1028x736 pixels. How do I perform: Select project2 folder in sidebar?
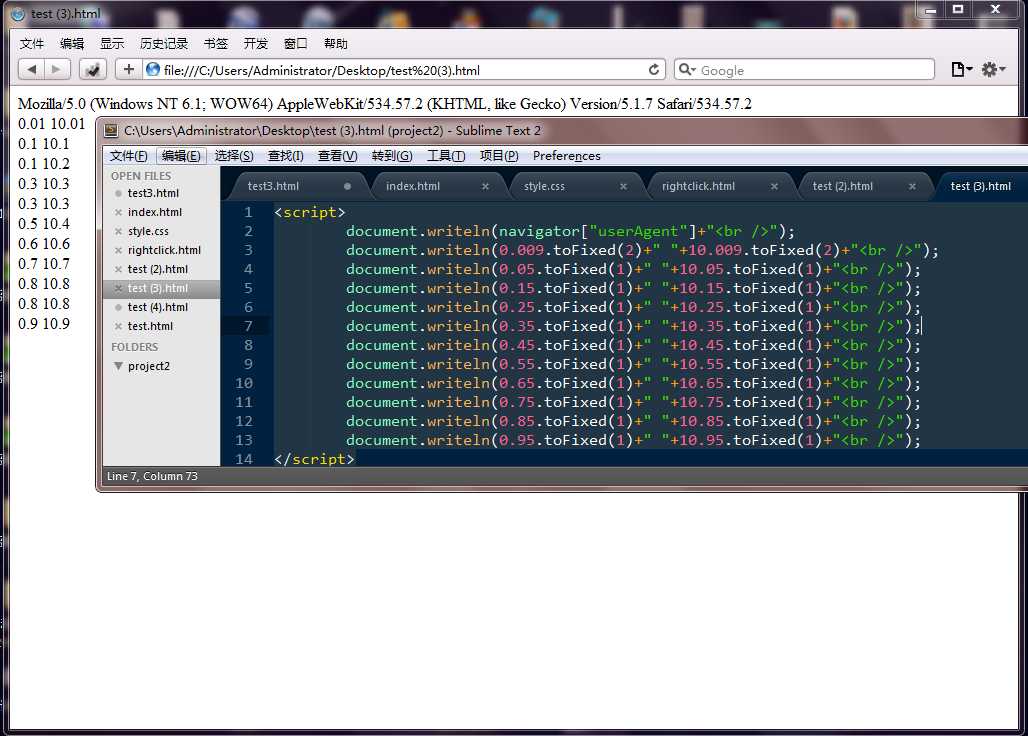tap(149, 366)
